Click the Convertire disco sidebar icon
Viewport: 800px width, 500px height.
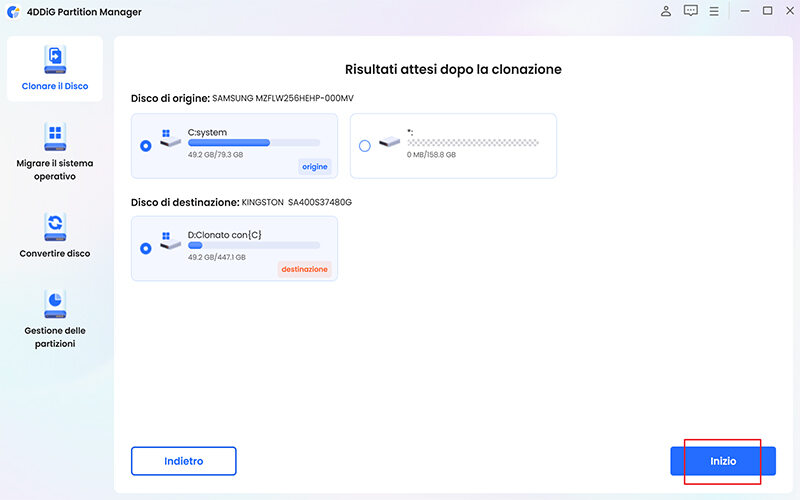pyautogui.click(x=55, y=225)
